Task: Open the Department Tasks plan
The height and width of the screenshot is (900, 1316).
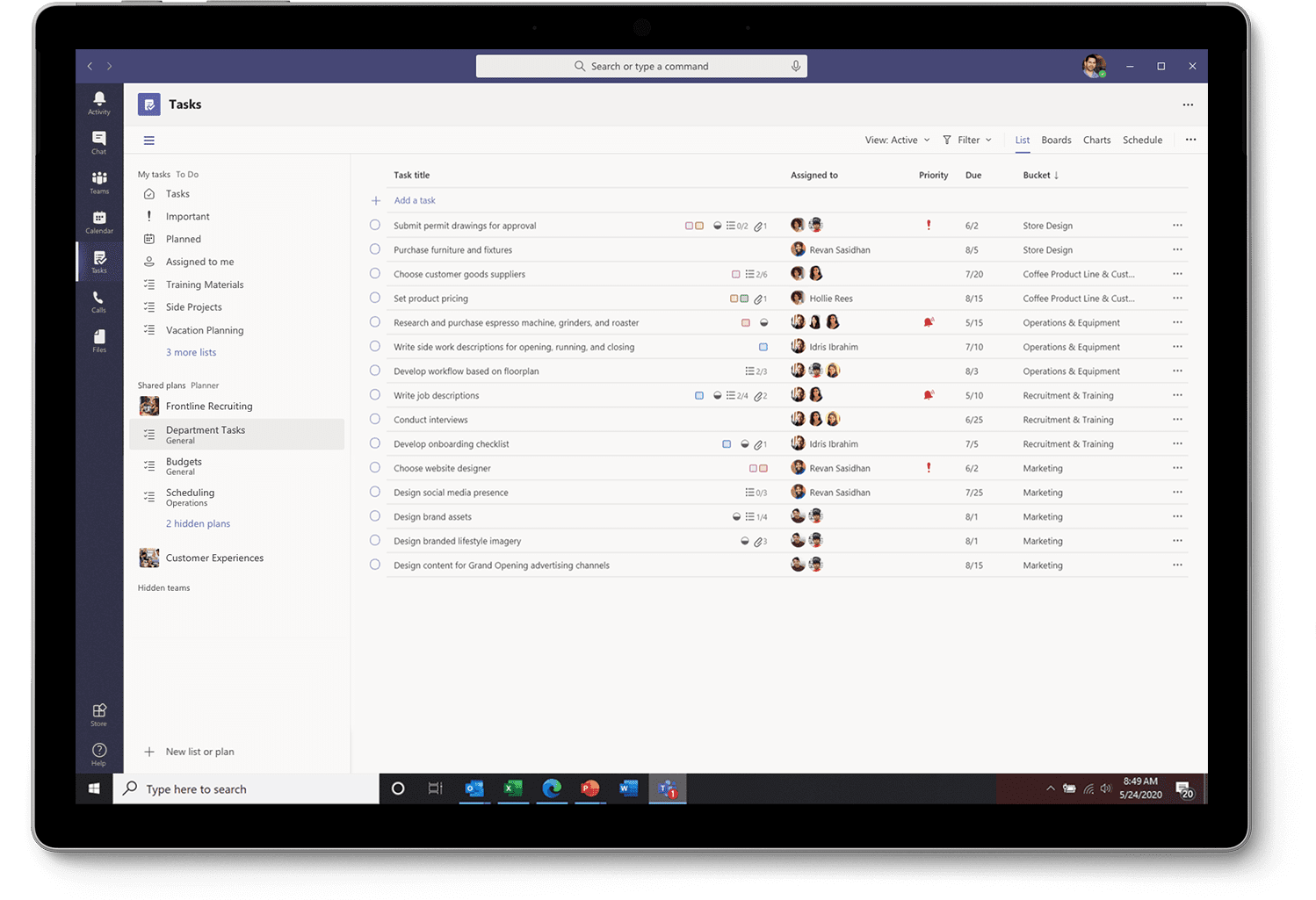Action: pyautogui.click(x=237, y=435)
